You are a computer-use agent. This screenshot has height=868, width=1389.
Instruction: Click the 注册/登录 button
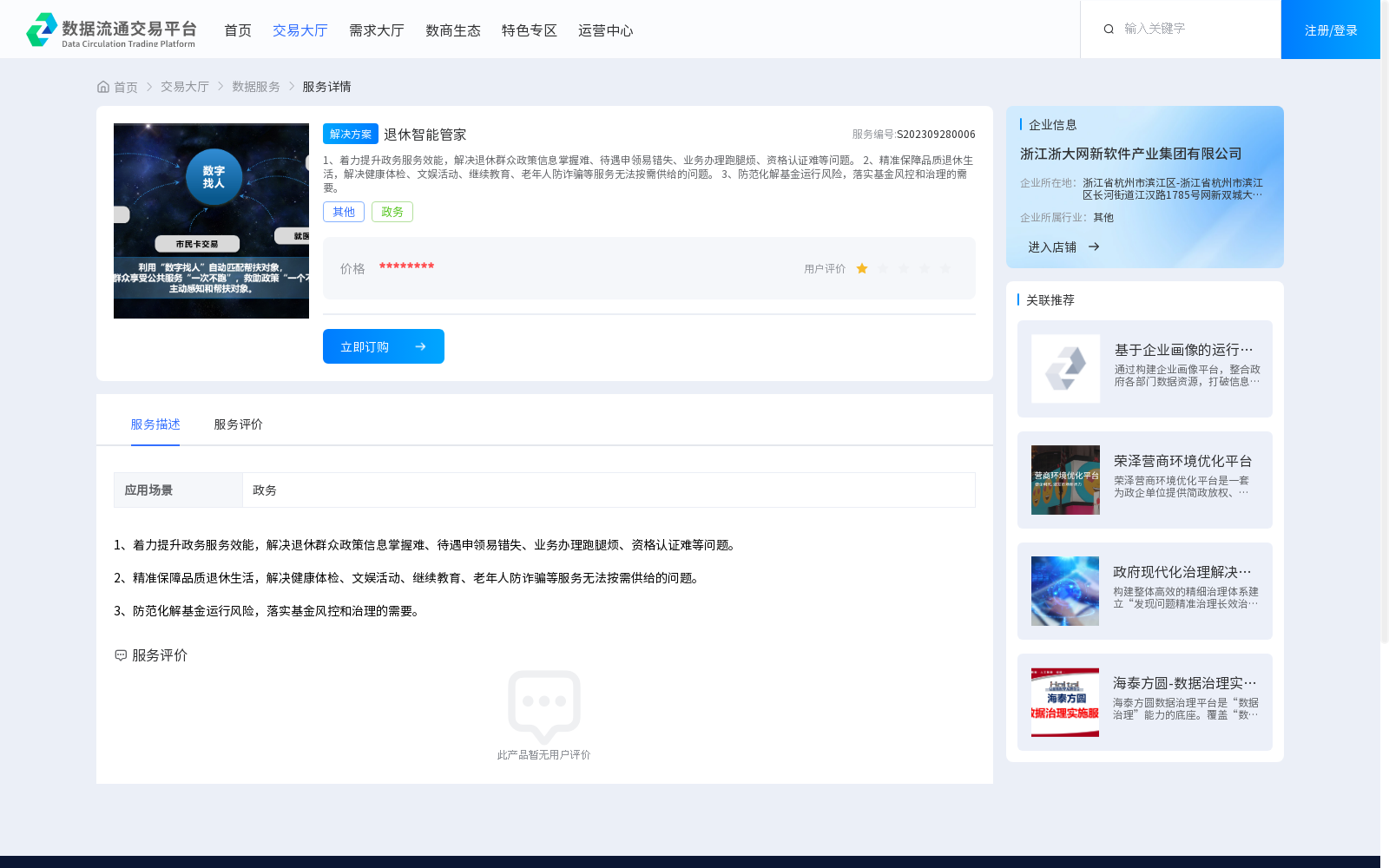(x=1331, y=30)
